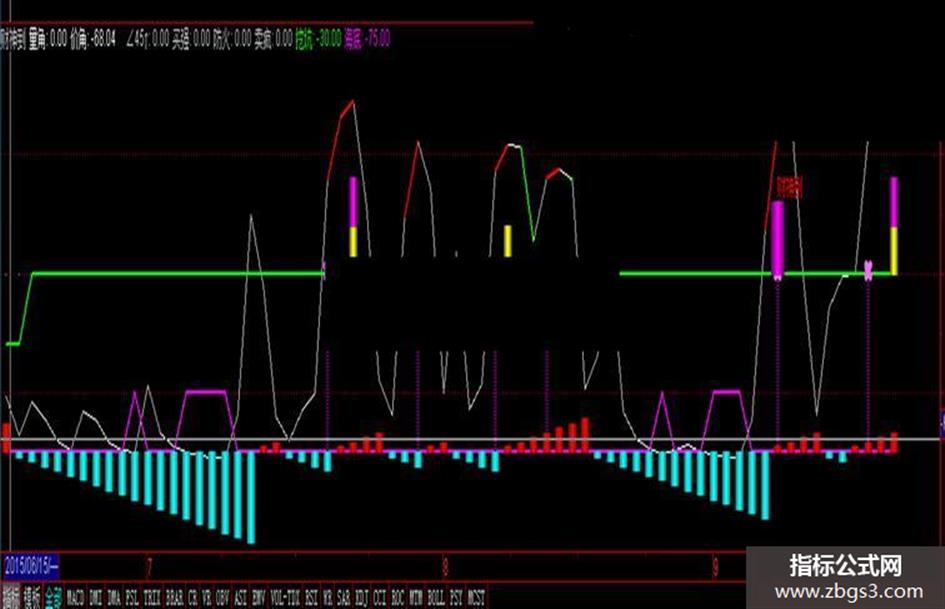Select the OBV indicator tab
This screenshot has height=609, width=945.
click(222, 598)
